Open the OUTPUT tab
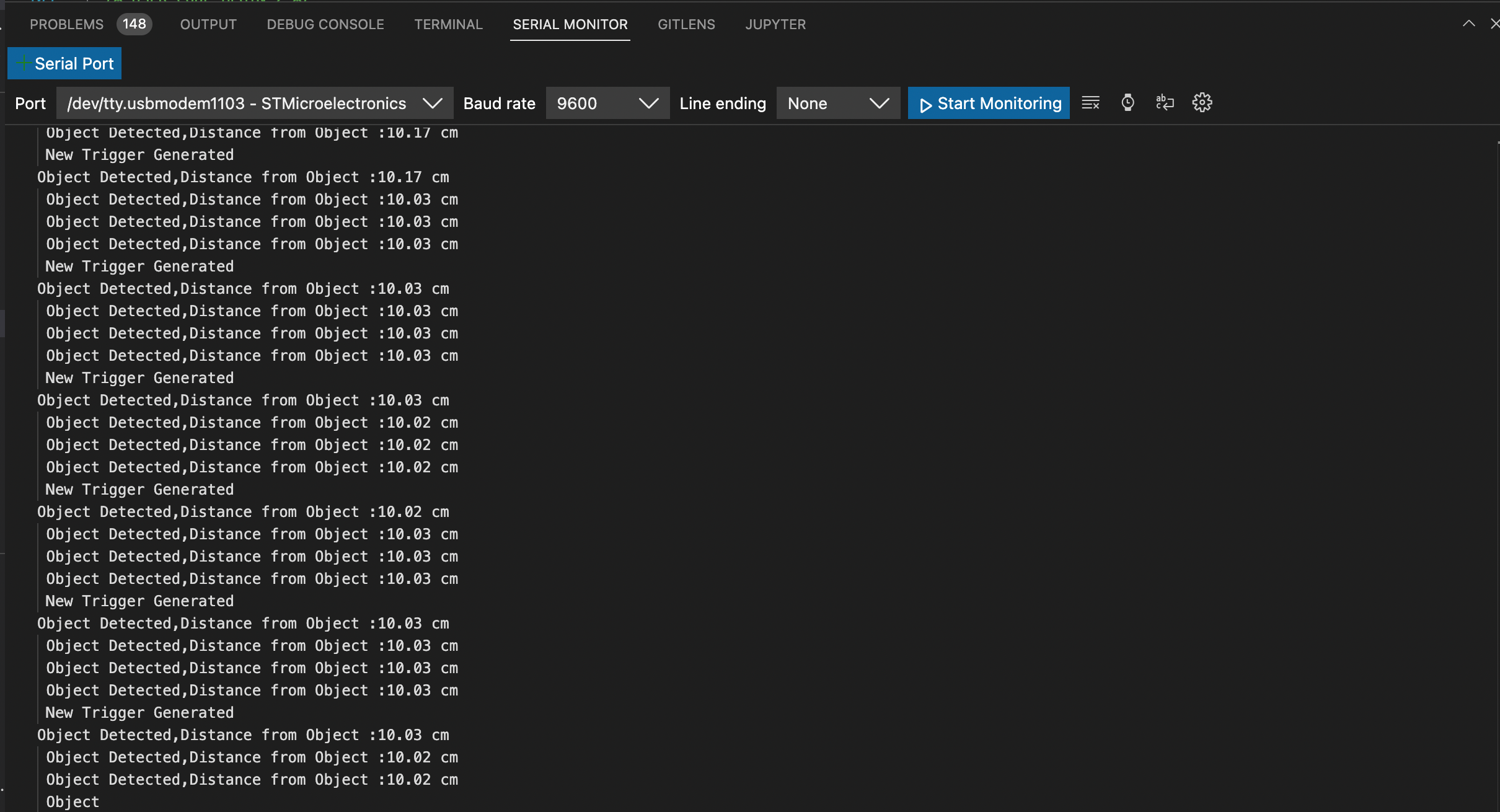1500x812 pixels. (208, 24)
